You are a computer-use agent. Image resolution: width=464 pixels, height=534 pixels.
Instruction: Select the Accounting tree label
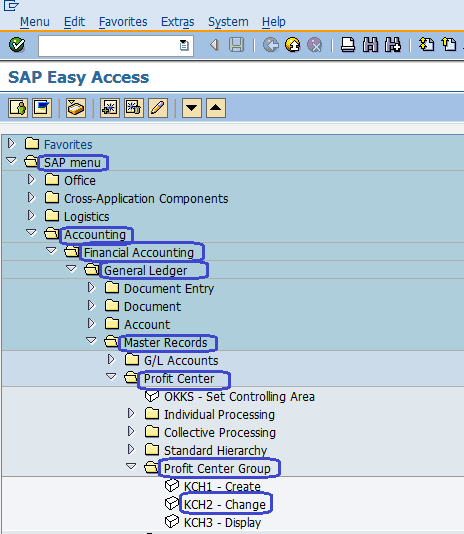[95, 235]
